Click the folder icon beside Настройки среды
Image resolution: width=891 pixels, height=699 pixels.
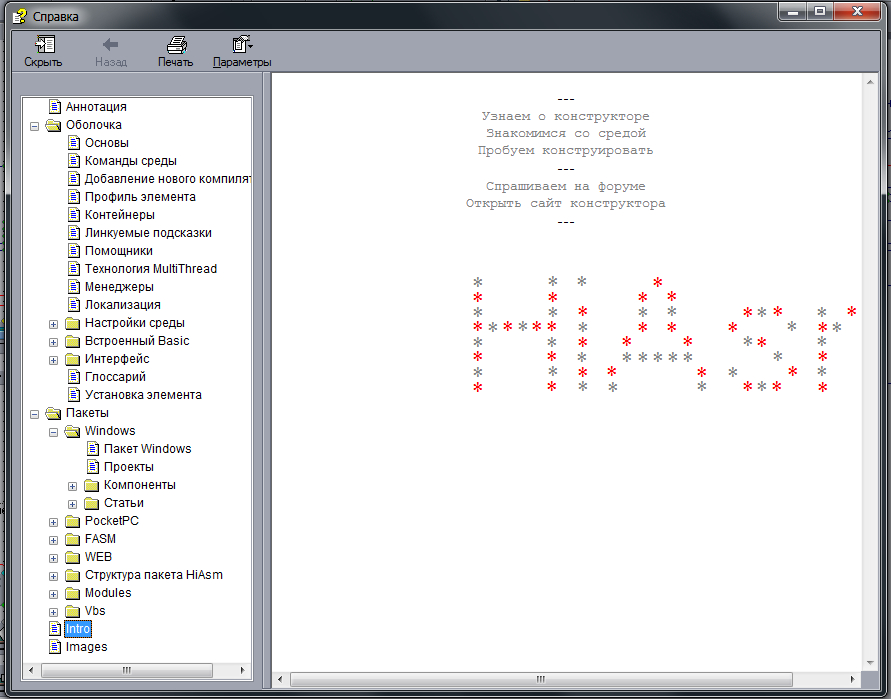[72, 323]
